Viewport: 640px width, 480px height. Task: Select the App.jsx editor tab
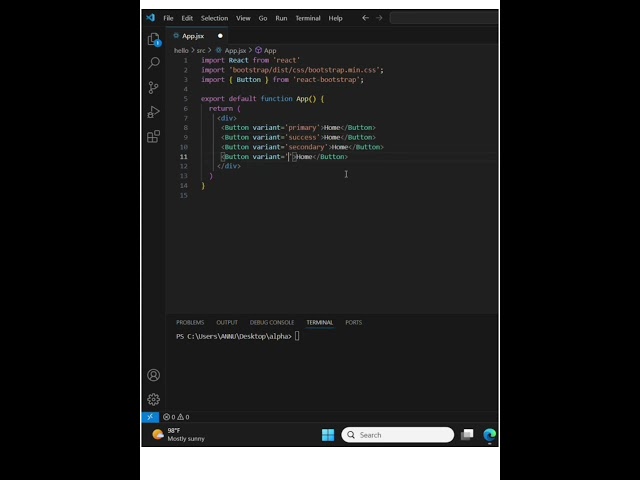(197, 36)
